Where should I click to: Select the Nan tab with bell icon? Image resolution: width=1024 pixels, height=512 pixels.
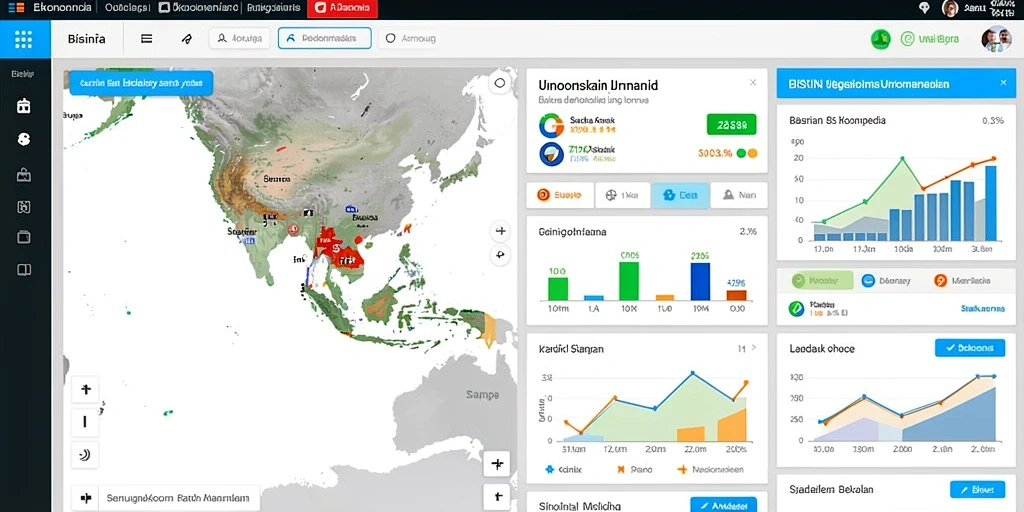point(739,195)
